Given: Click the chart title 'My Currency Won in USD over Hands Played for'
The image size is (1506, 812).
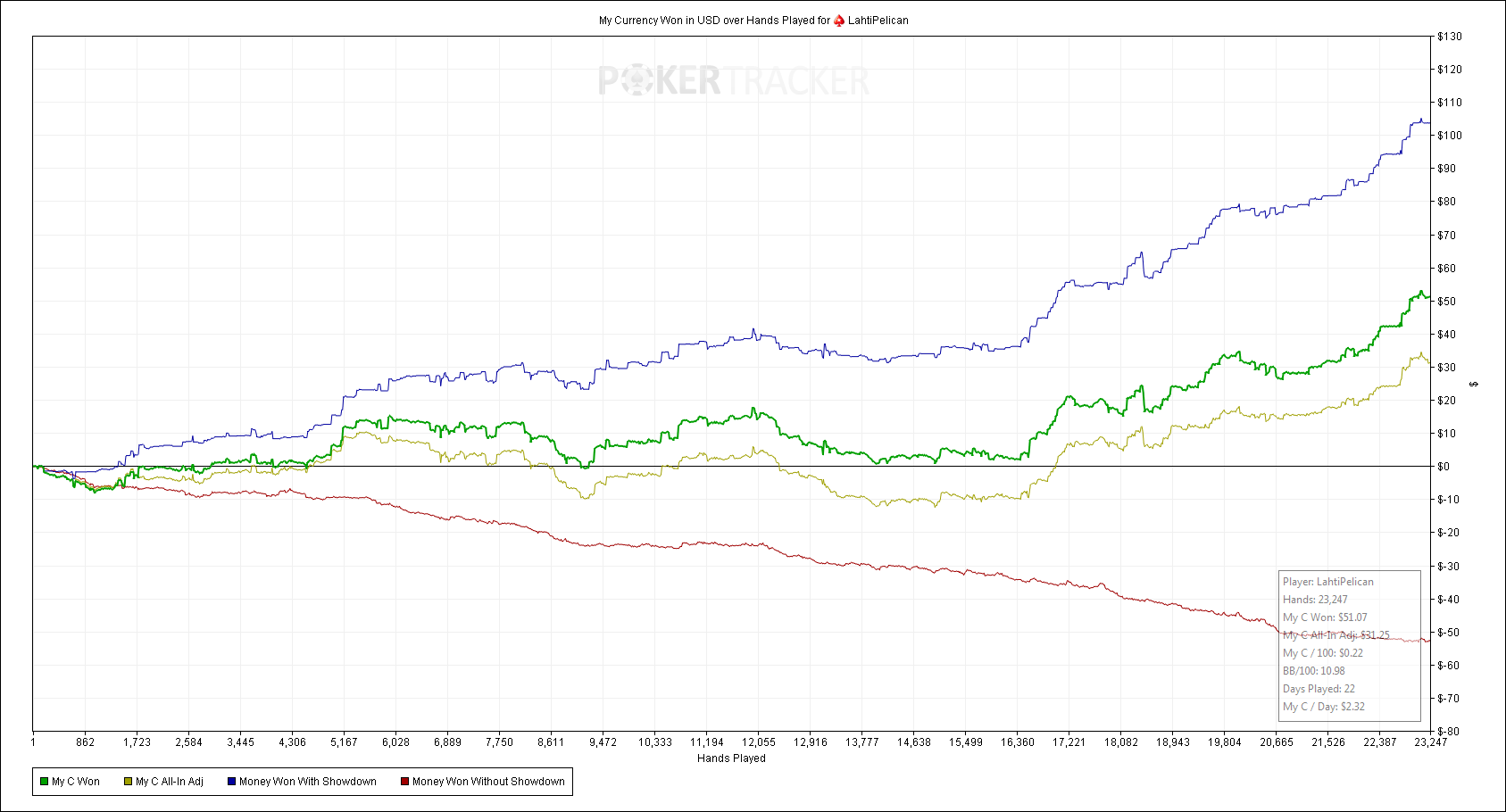Looking at the screenshot, I should 714,21.
